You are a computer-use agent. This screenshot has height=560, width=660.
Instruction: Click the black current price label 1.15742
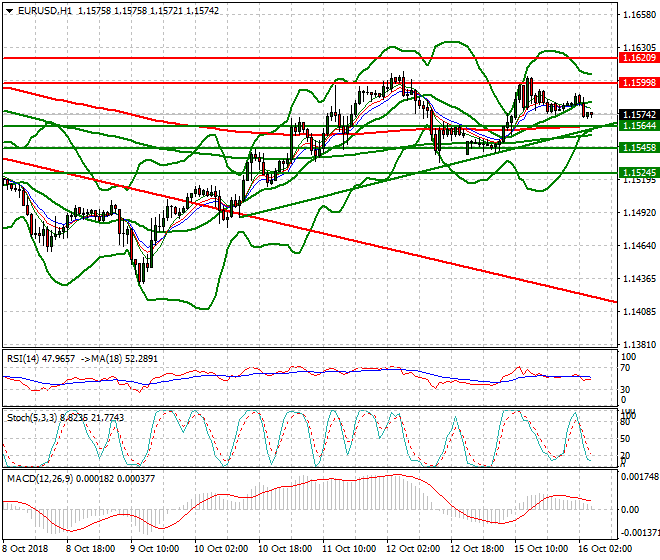[x=639, y=115]
